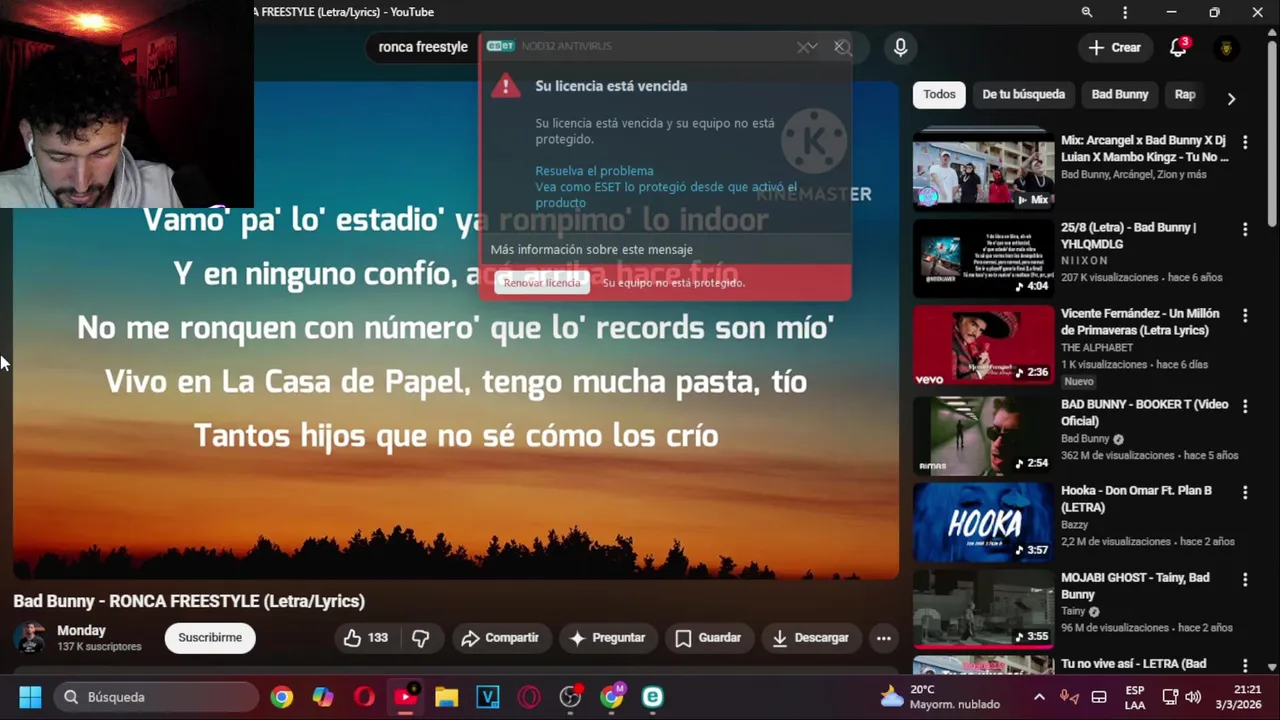Click 'Más información sobre este mensaje'
This screenshot has width=1280, height=720.
click(x=591, y=250)
